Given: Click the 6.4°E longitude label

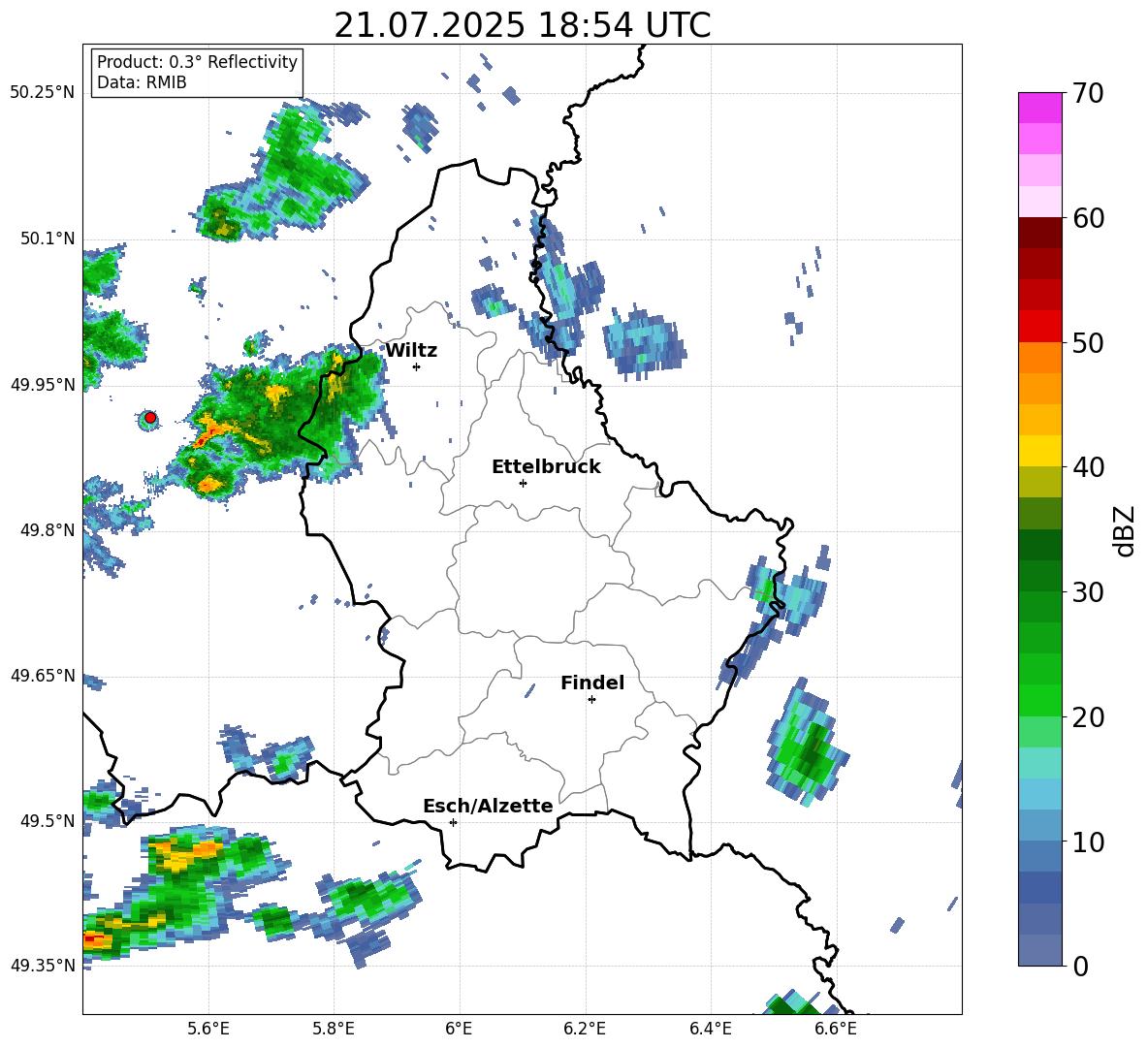Looking at the screenshot, I should 710,1029.
